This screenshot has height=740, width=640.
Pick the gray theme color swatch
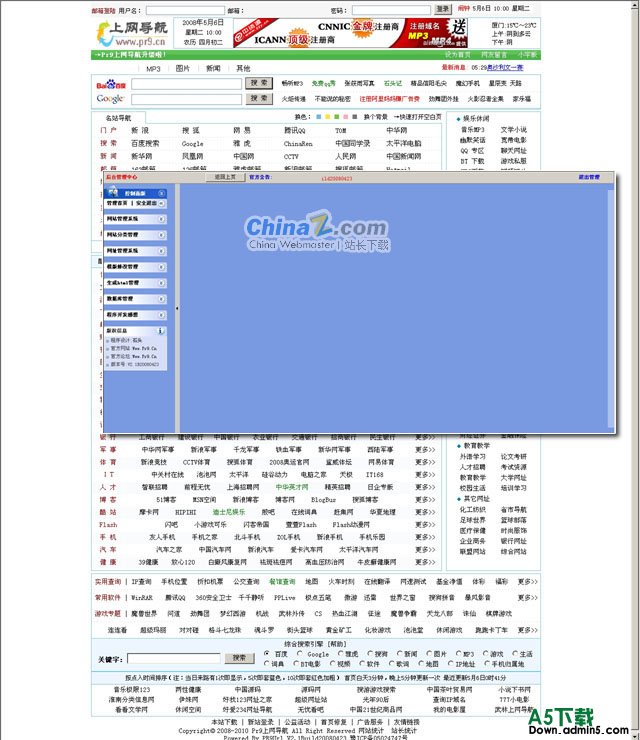(x=354, y=117)
